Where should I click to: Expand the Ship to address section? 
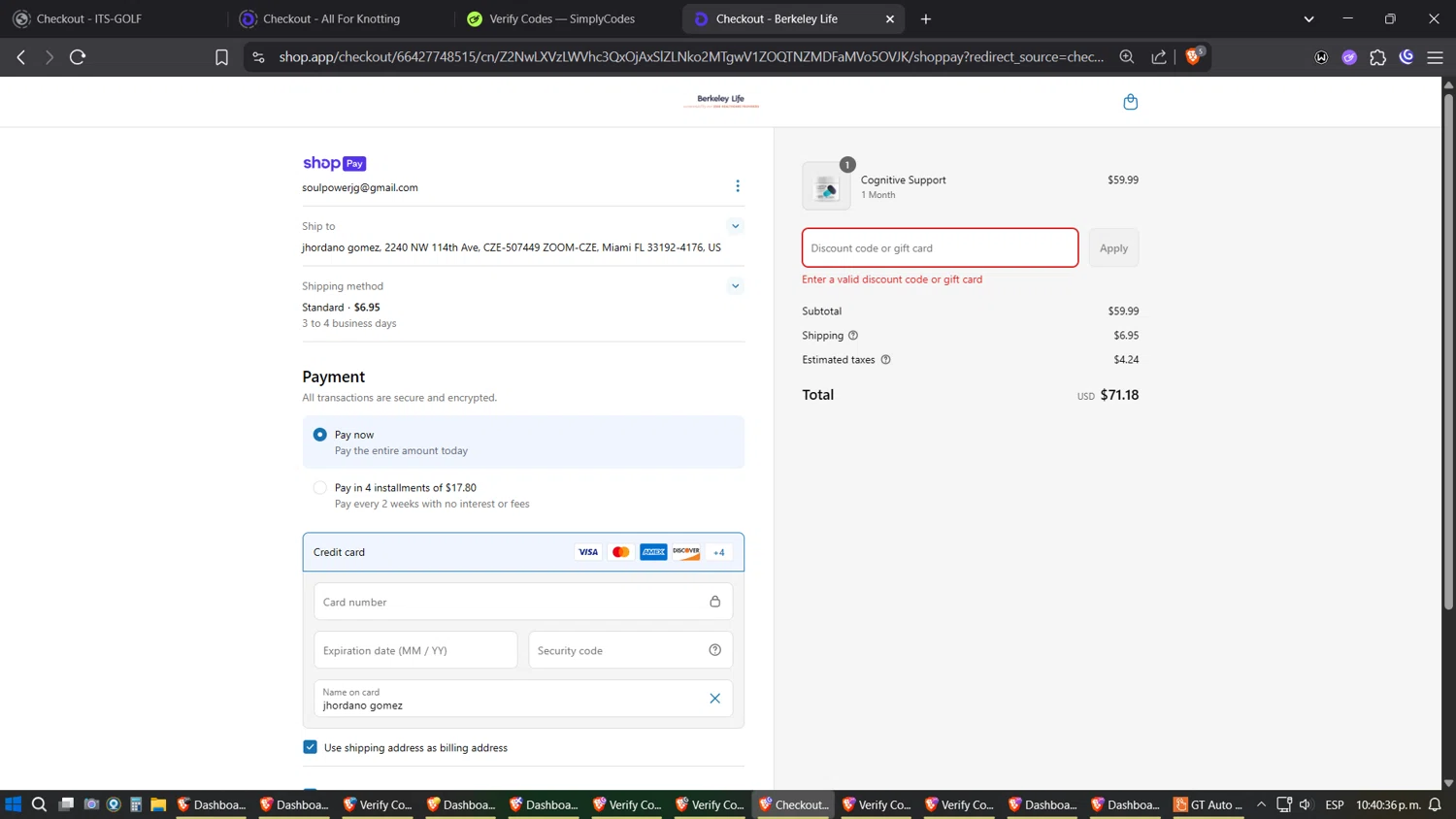[735, 226]
